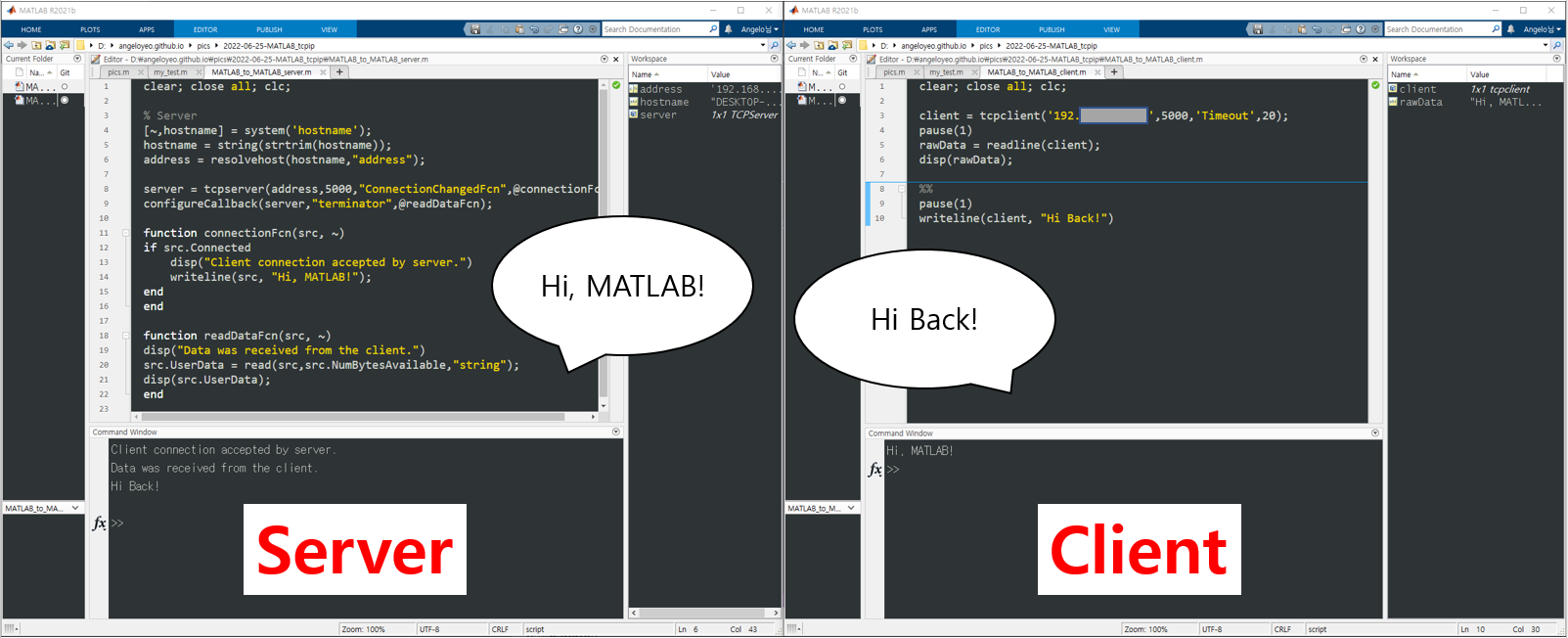
Task: Open Help icon in Server window toolbar
Action: (x=578, y=29)
